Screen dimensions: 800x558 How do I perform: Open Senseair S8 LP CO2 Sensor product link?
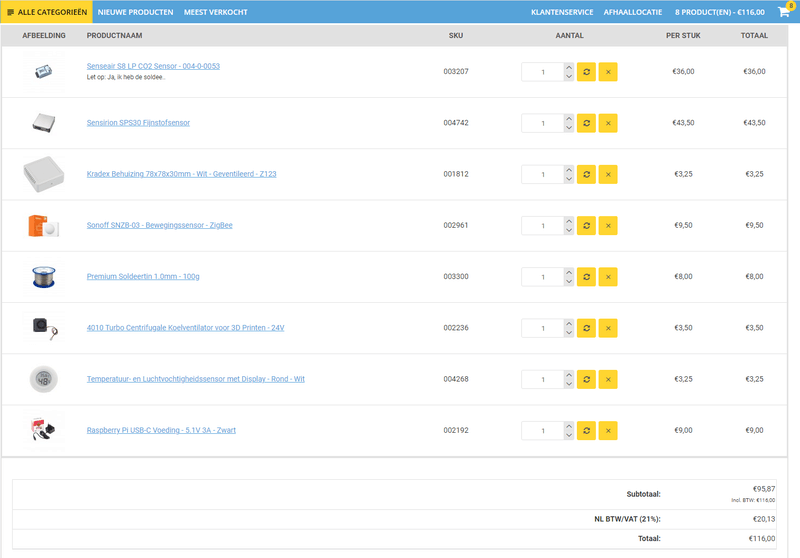[x=153, y=66]
